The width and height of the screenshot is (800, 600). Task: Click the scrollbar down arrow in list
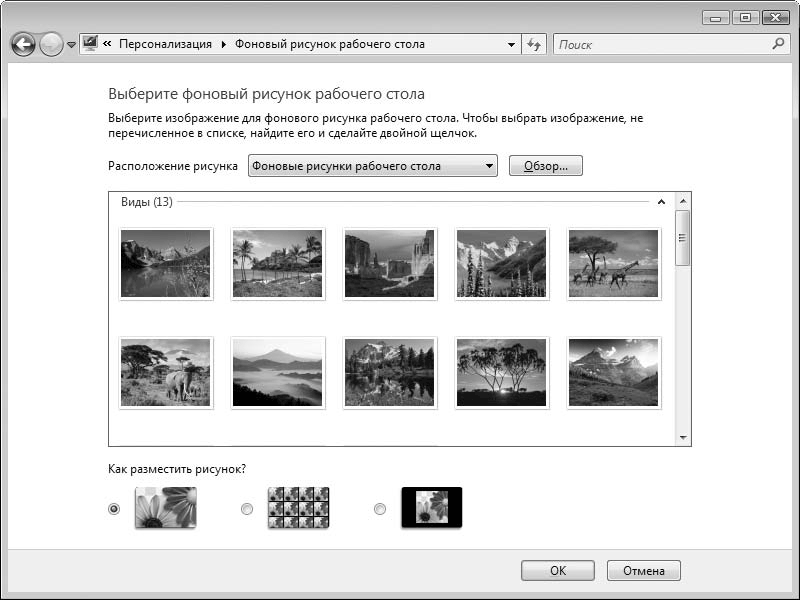click(683, 437)
